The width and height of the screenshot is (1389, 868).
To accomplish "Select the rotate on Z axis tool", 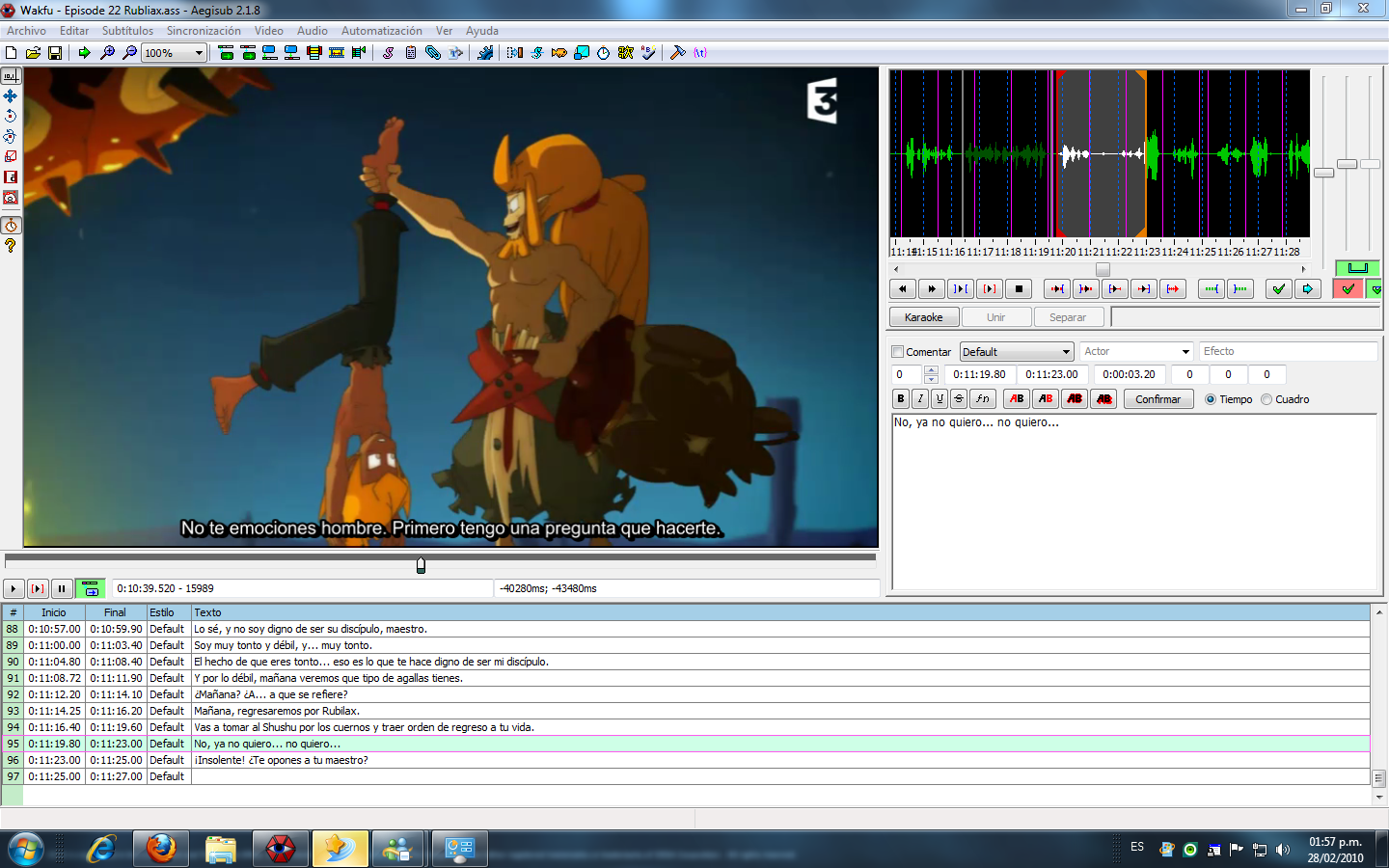I will tap(11, 116).
